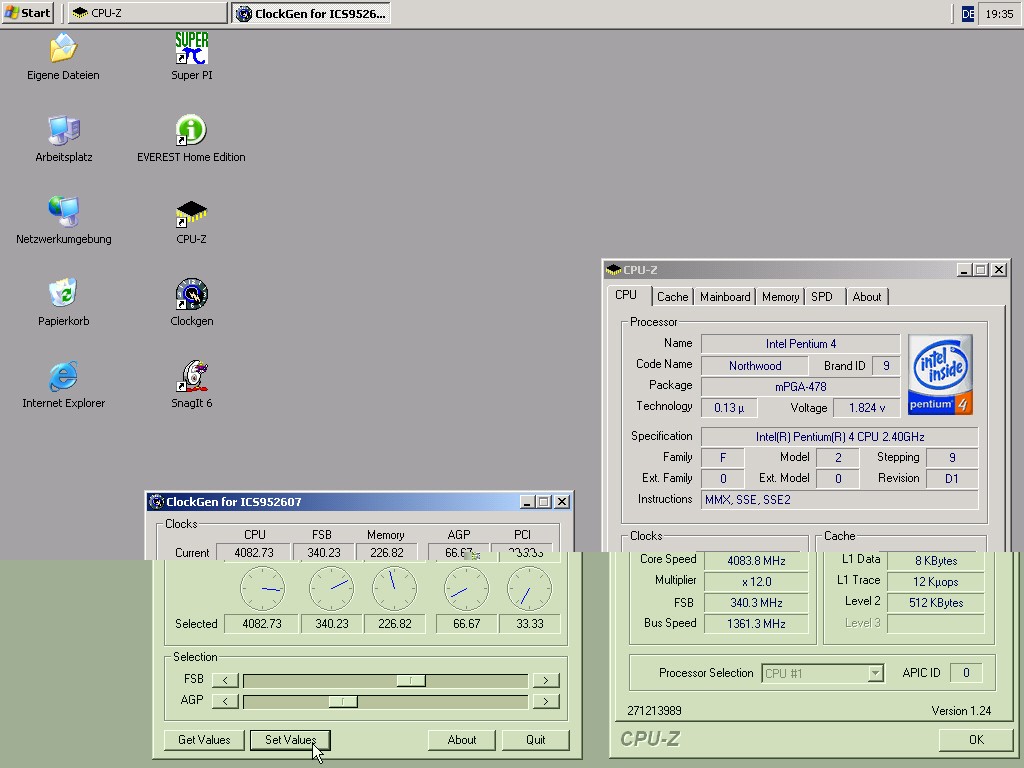Open the Mainboard tab in CPU-Z

click(725, 297)
